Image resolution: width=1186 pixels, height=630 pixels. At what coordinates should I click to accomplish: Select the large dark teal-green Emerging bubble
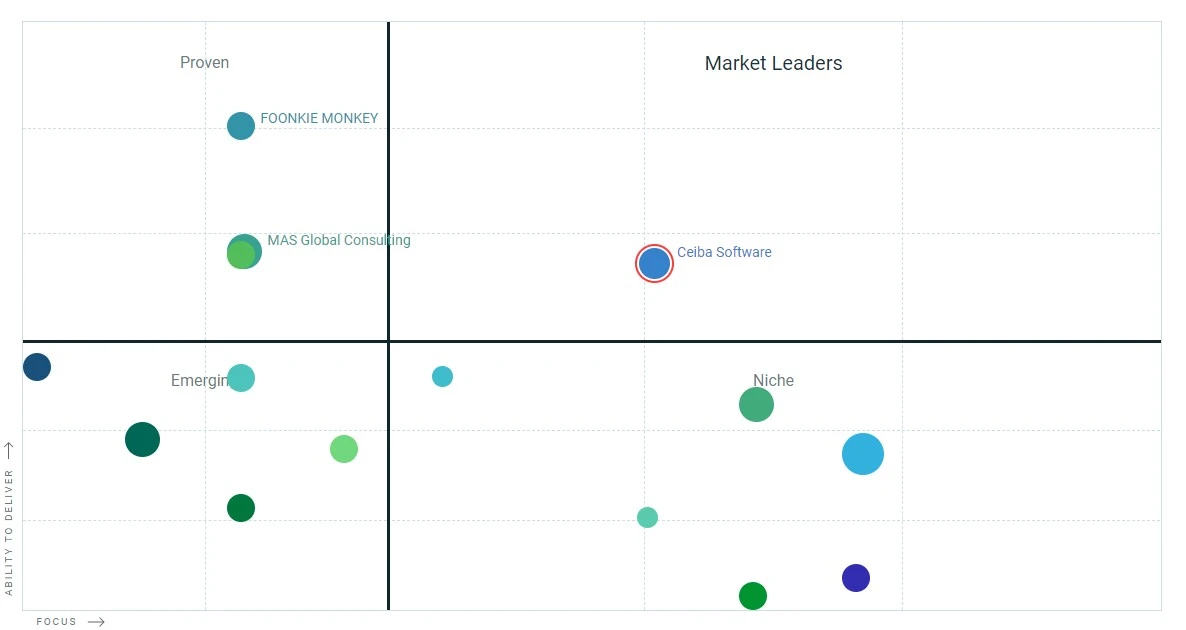pyautogui.click(x=142, y=439)
